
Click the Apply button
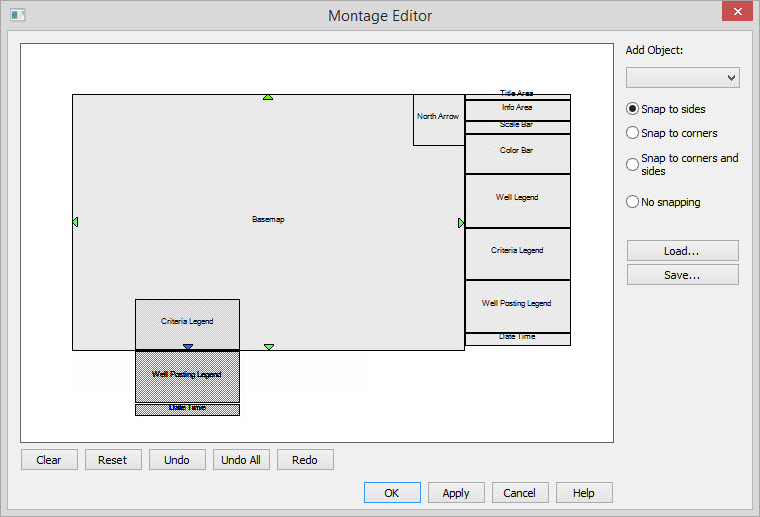456,493
